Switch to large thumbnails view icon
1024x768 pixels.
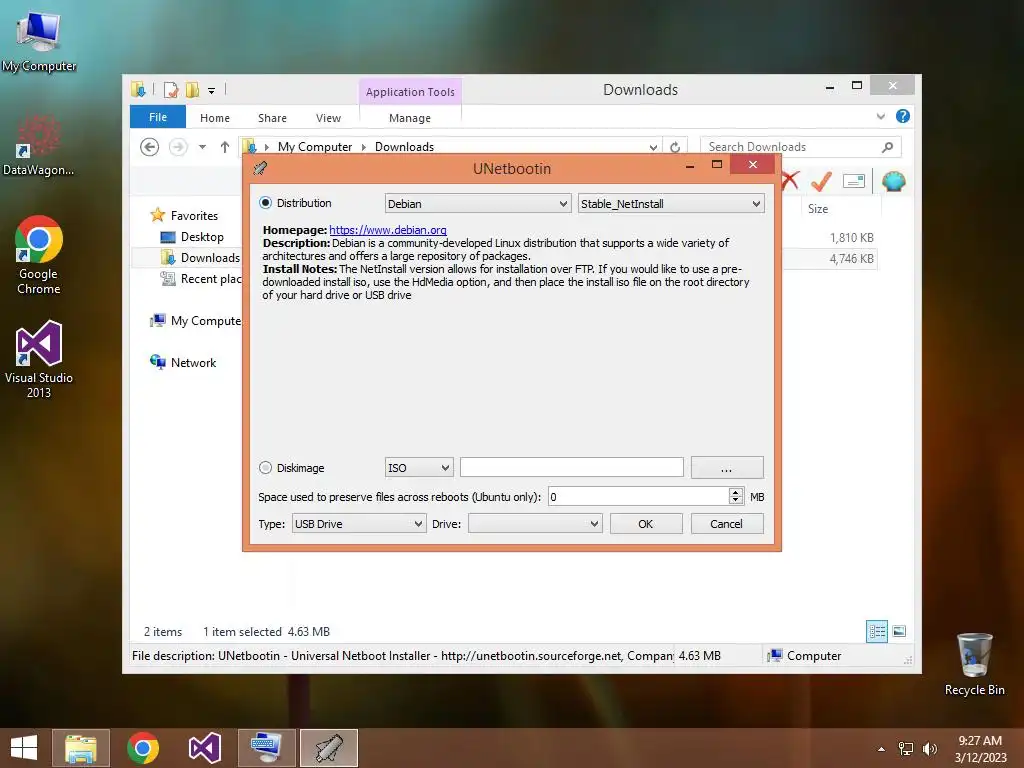[899, 631]
